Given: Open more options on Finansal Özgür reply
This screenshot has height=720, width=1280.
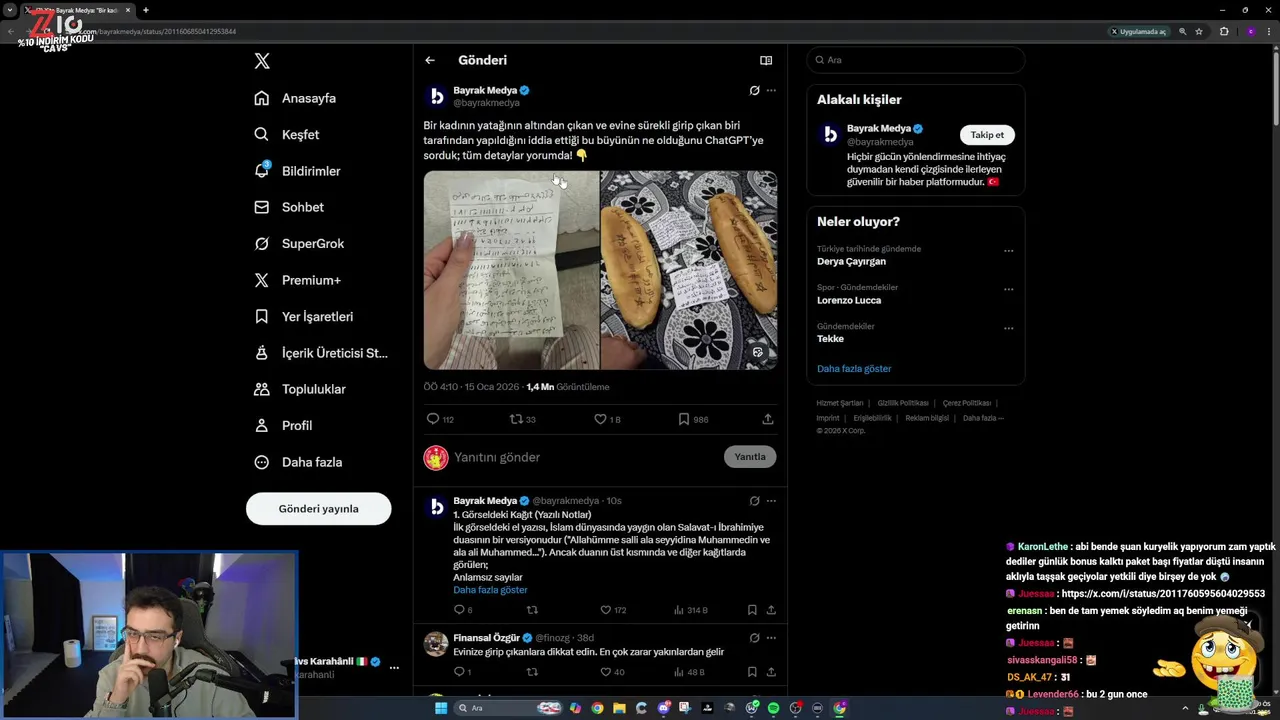Looking at the screenshot, I should [x=771, y=638].
